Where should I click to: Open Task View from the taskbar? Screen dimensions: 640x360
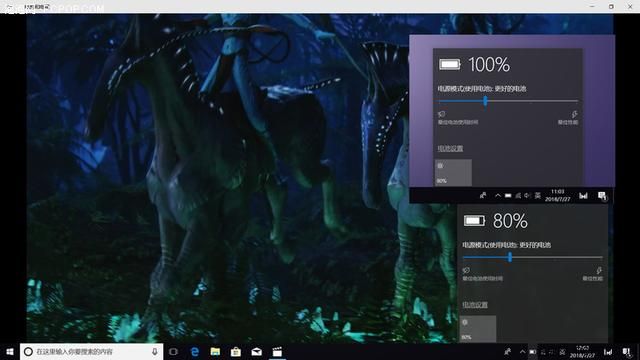tap(173, 351)
